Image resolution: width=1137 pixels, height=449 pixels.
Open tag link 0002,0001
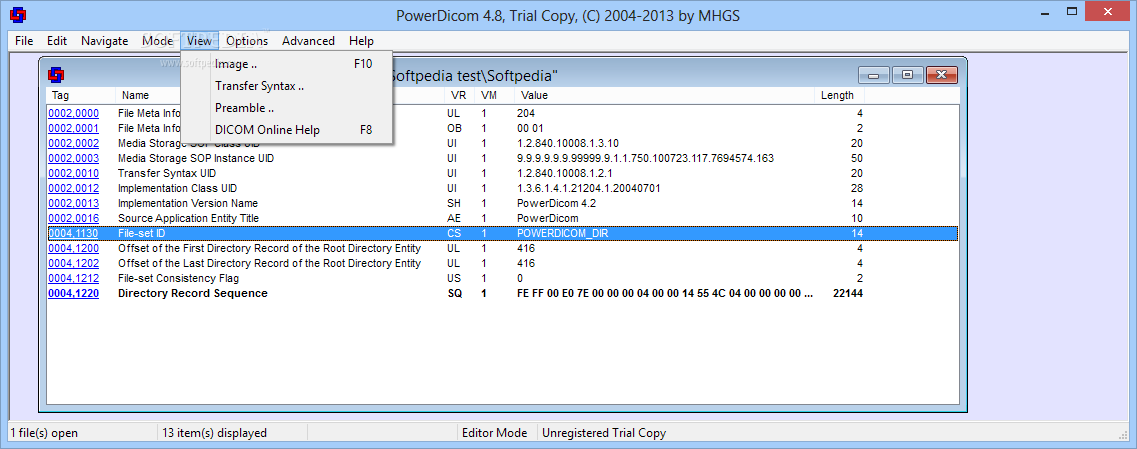point(73,128)
